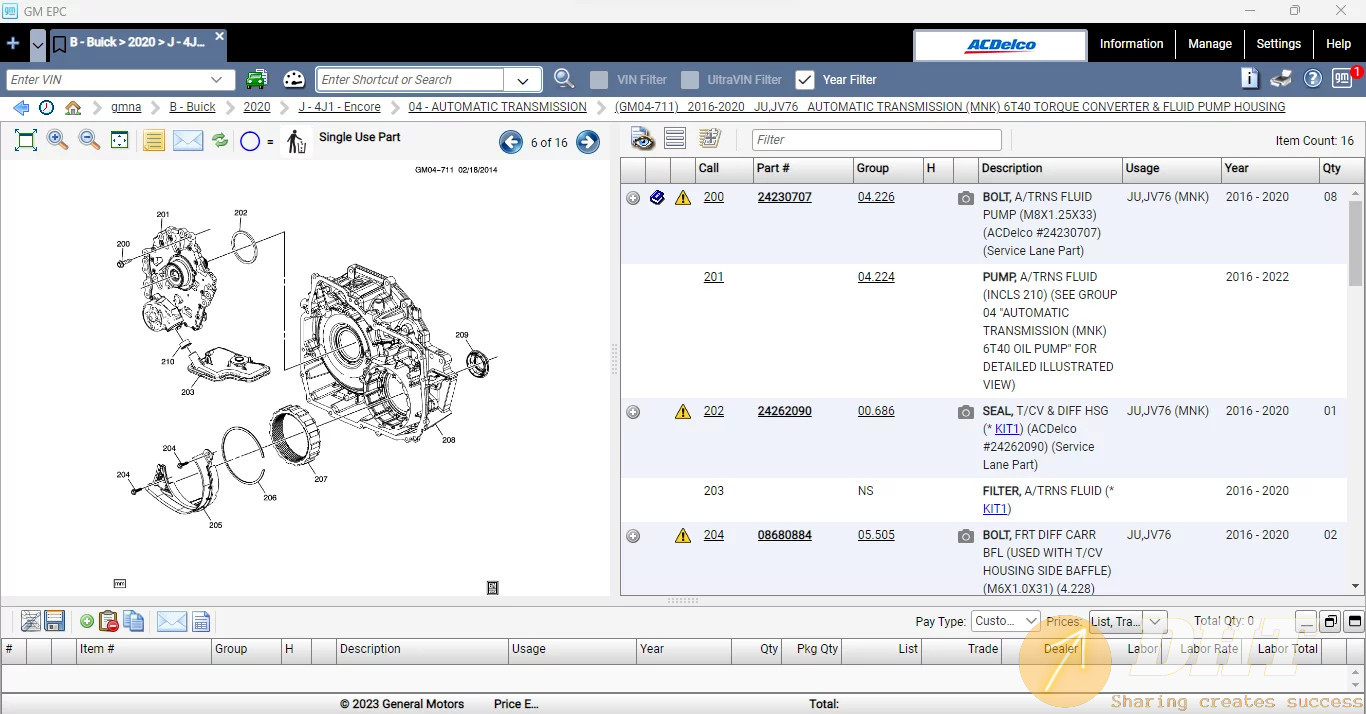Open KIT1 link in FILTER description

point(995,509)
